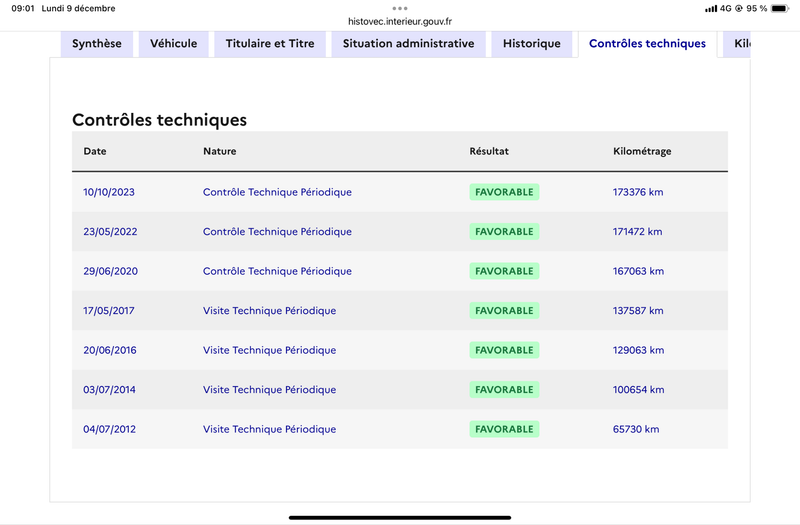Click Visite Technique Périodique in 20/06/2016 row
Screen dimensions: 800x525
[x=269, y=351]
